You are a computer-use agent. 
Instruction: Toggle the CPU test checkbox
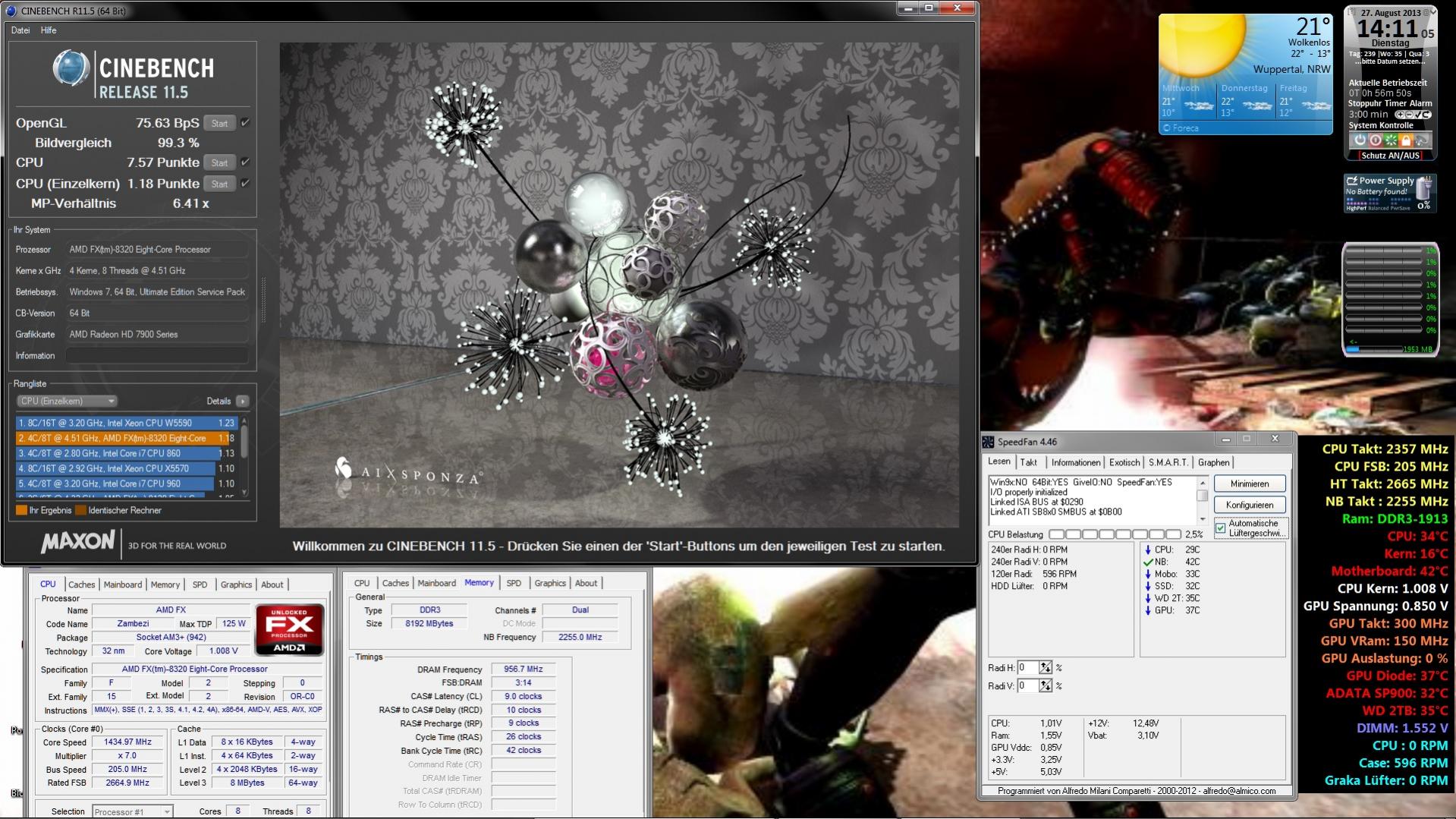coord(245,162)
